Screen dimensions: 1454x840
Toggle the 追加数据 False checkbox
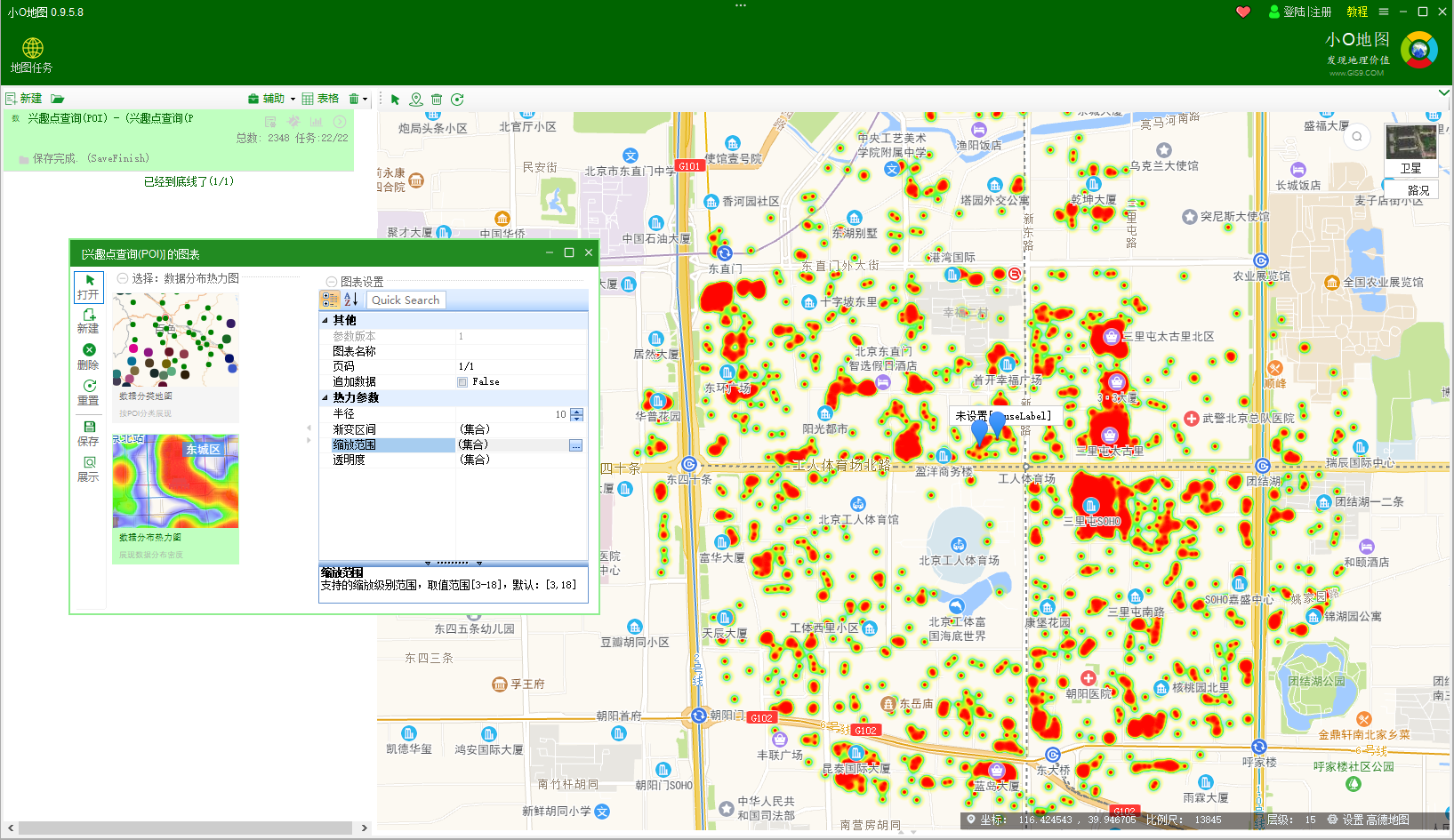point(462,382)
